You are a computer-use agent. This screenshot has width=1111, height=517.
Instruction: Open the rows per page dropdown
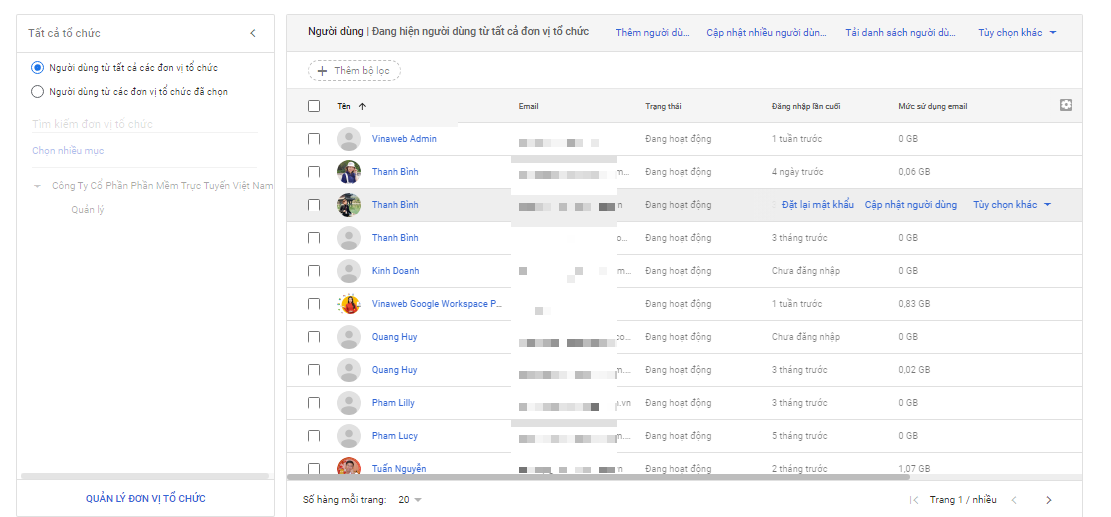[x=410, y=500]
